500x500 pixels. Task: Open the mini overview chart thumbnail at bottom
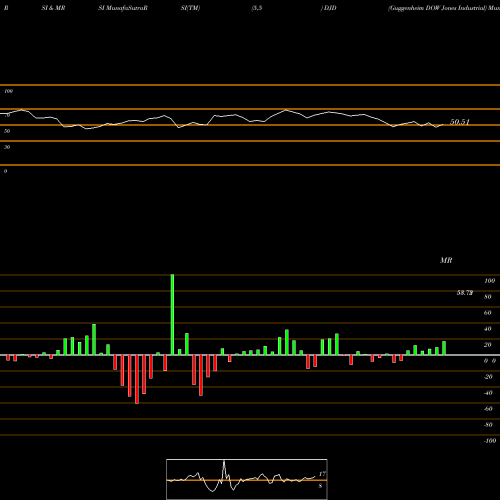point(247,479)
